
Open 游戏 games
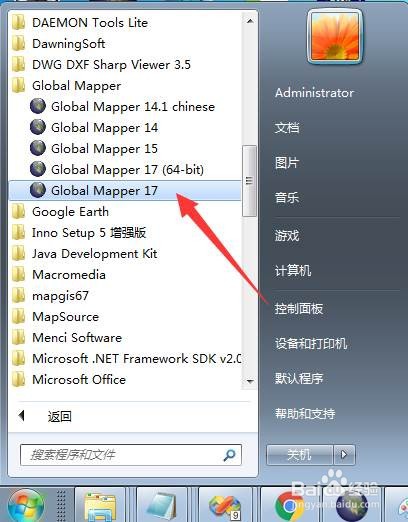click(287, 236)
